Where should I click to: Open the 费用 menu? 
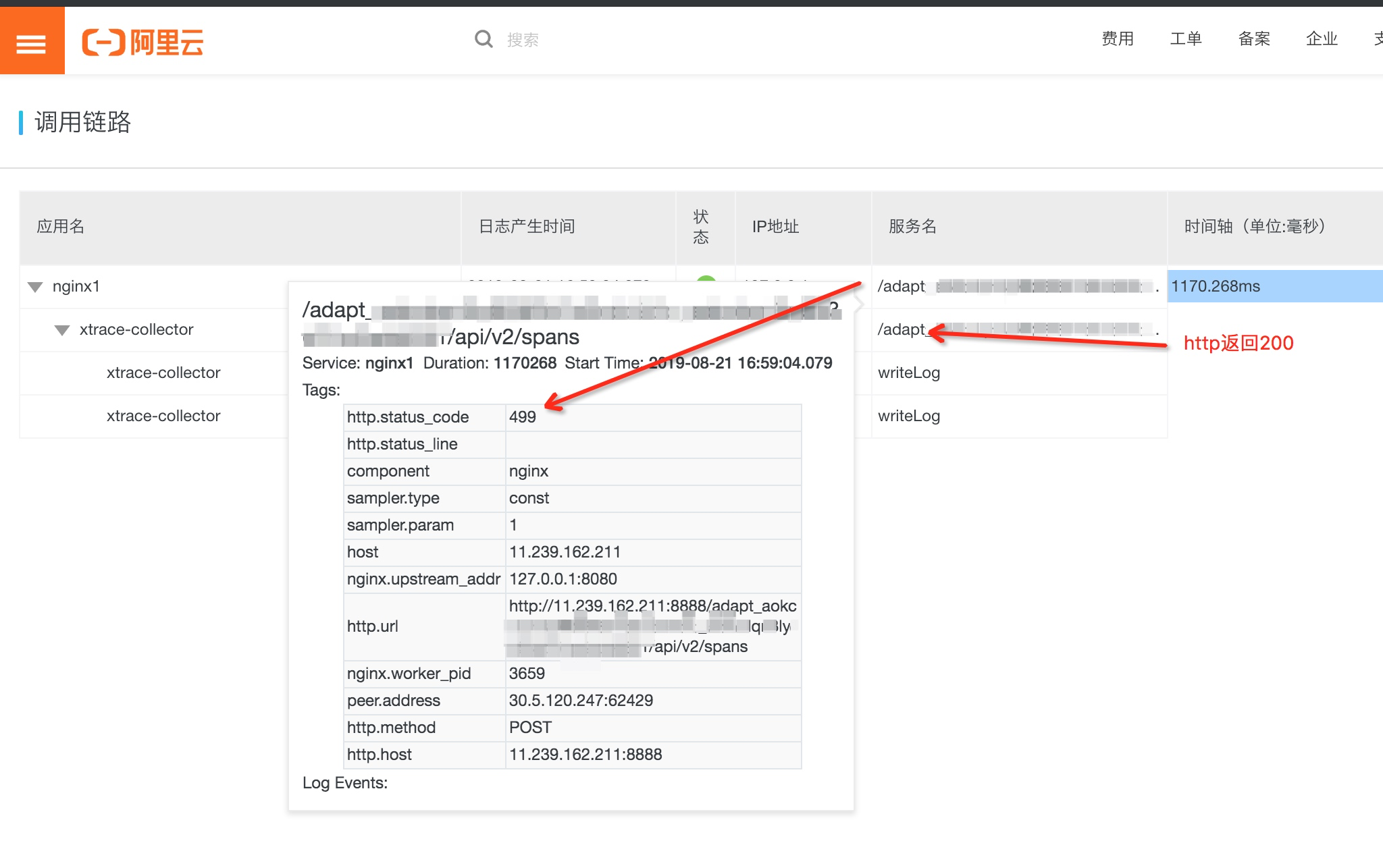click(x=1118, y=39)
